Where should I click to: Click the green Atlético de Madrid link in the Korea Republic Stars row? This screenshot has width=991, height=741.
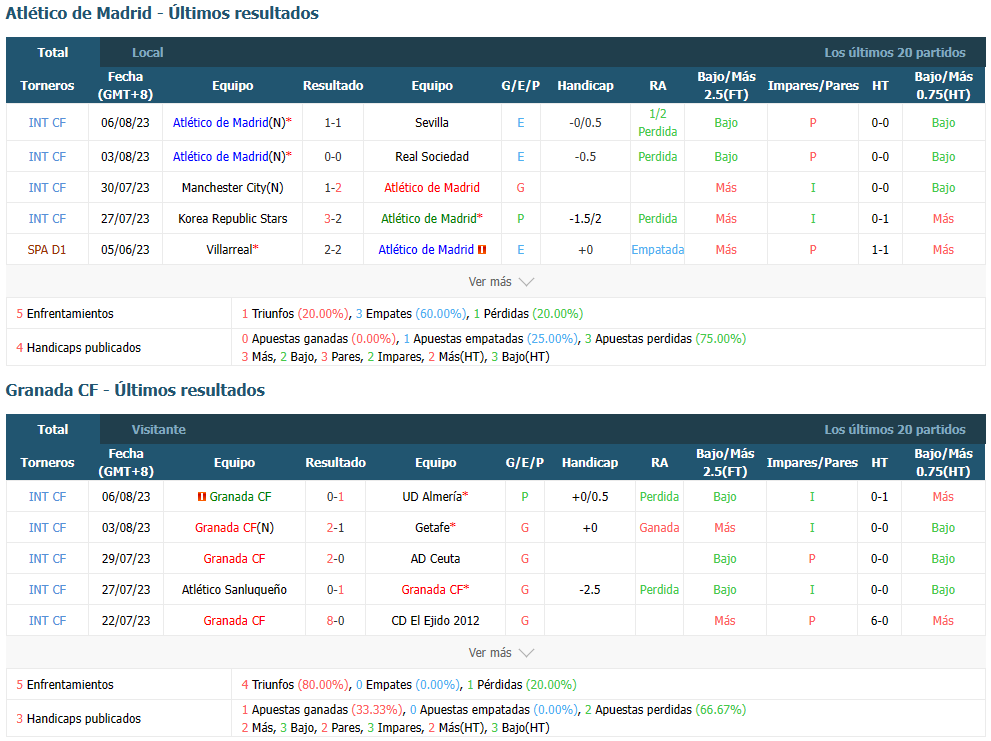[429, 219]
